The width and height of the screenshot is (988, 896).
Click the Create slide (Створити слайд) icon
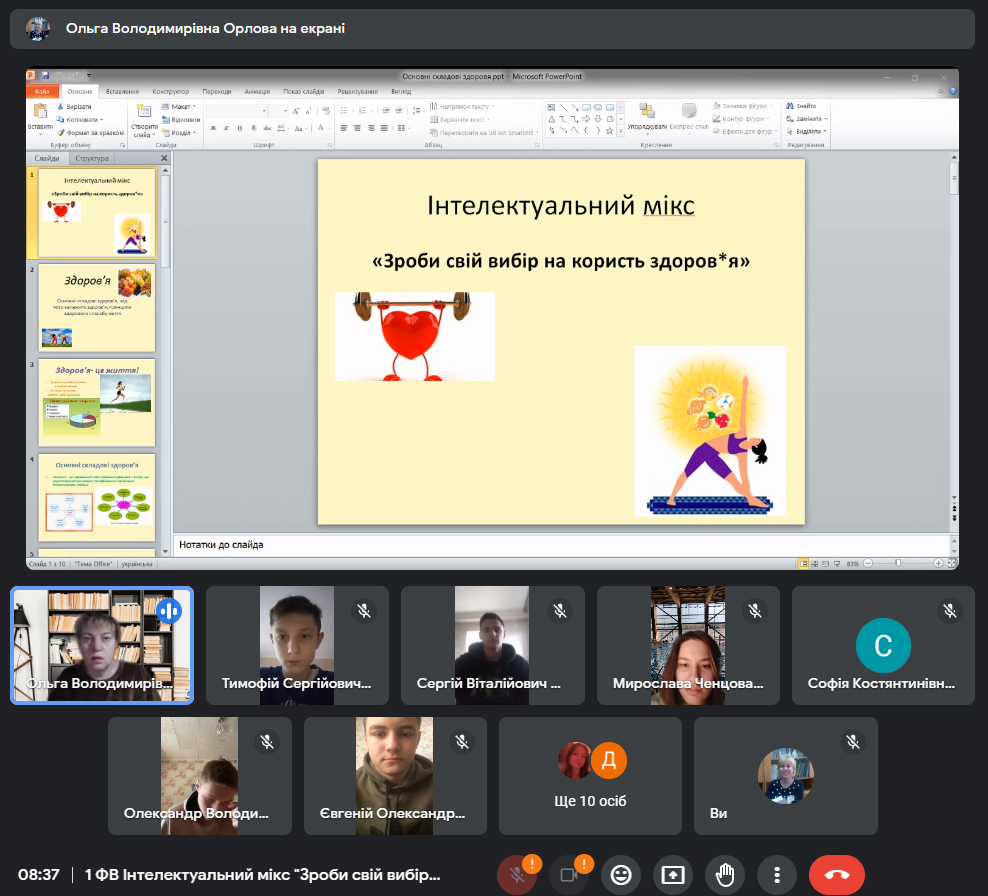point(143,118)
